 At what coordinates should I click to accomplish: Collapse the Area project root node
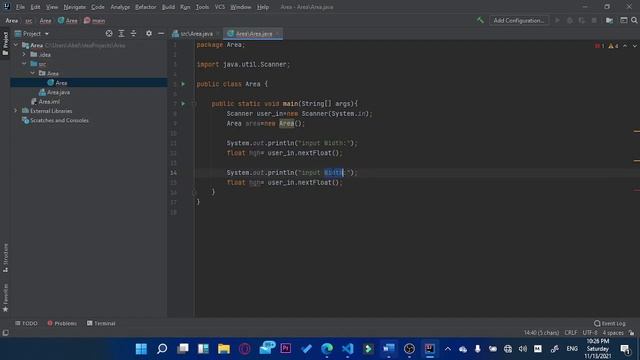click(x=16, y=45)
